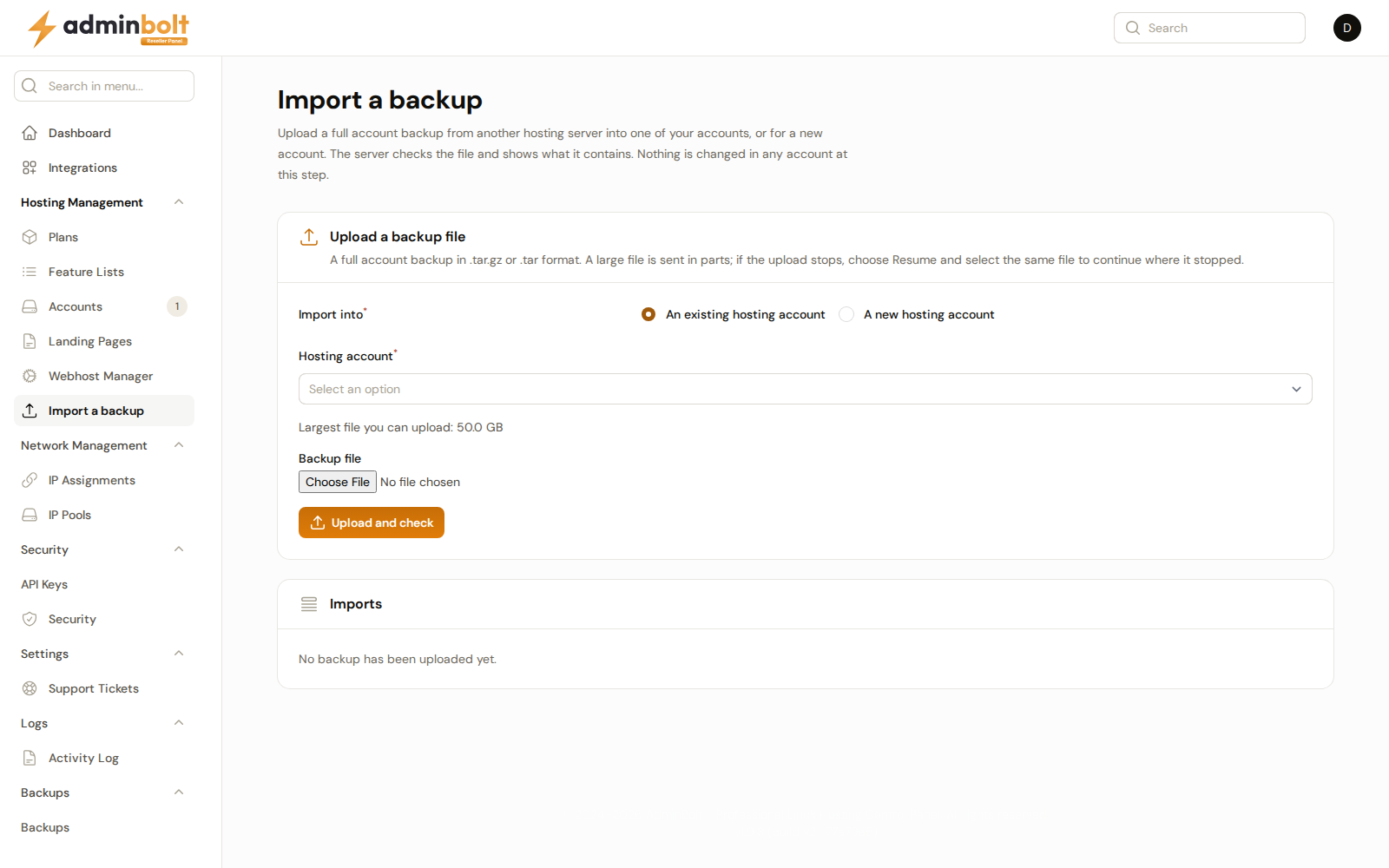This screenshot has height=868, width=1389.
Task: Select An existing hosting account radio
Action: pyautogui.click(x=648, y=314)
